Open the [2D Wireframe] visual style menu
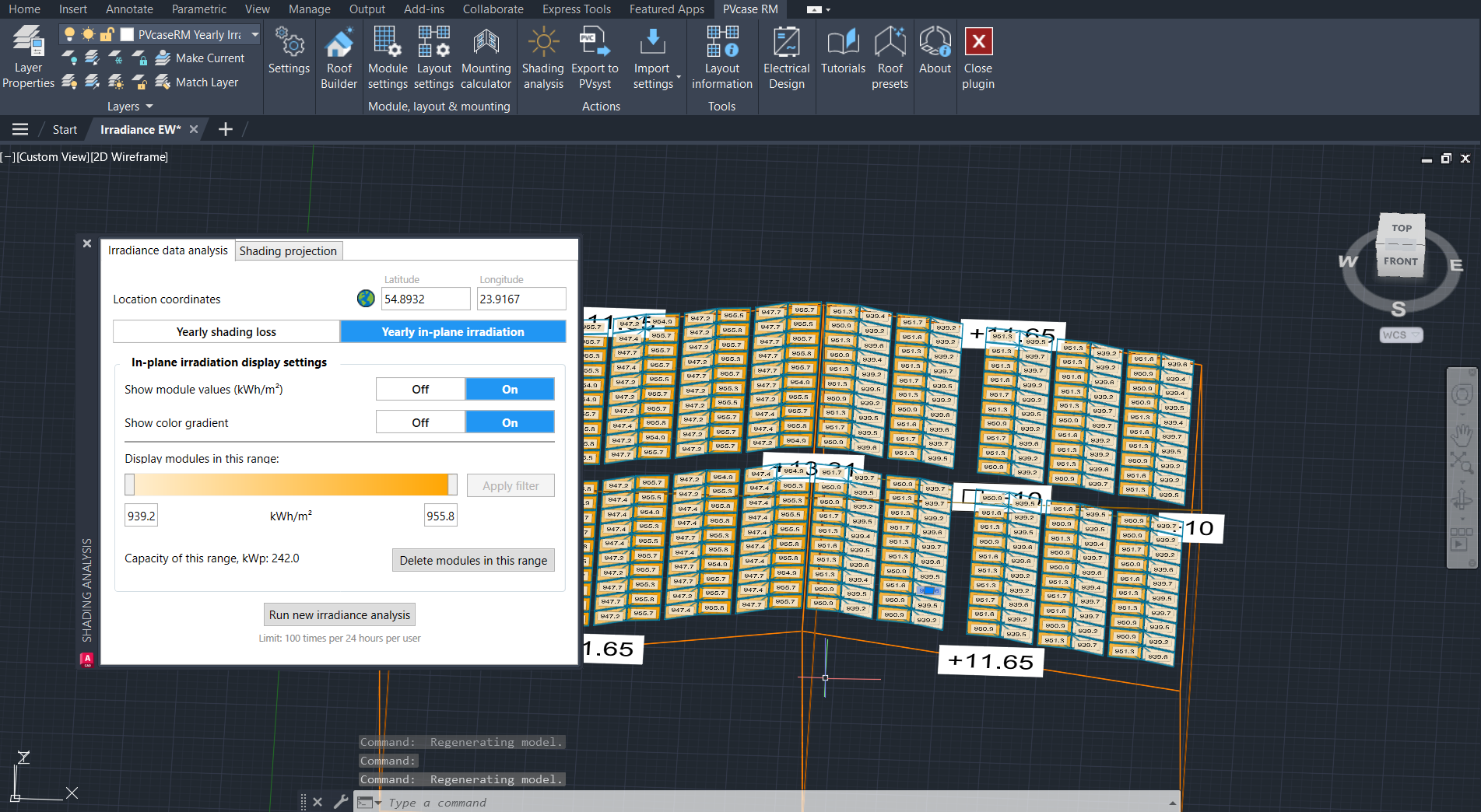This screenshot has width=1481, height=812. point(129,157)
